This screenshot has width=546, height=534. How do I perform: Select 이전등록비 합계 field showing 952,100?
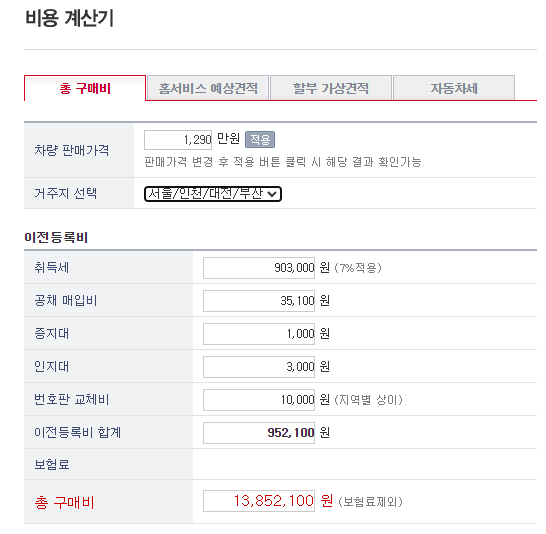tap(259, 433)
